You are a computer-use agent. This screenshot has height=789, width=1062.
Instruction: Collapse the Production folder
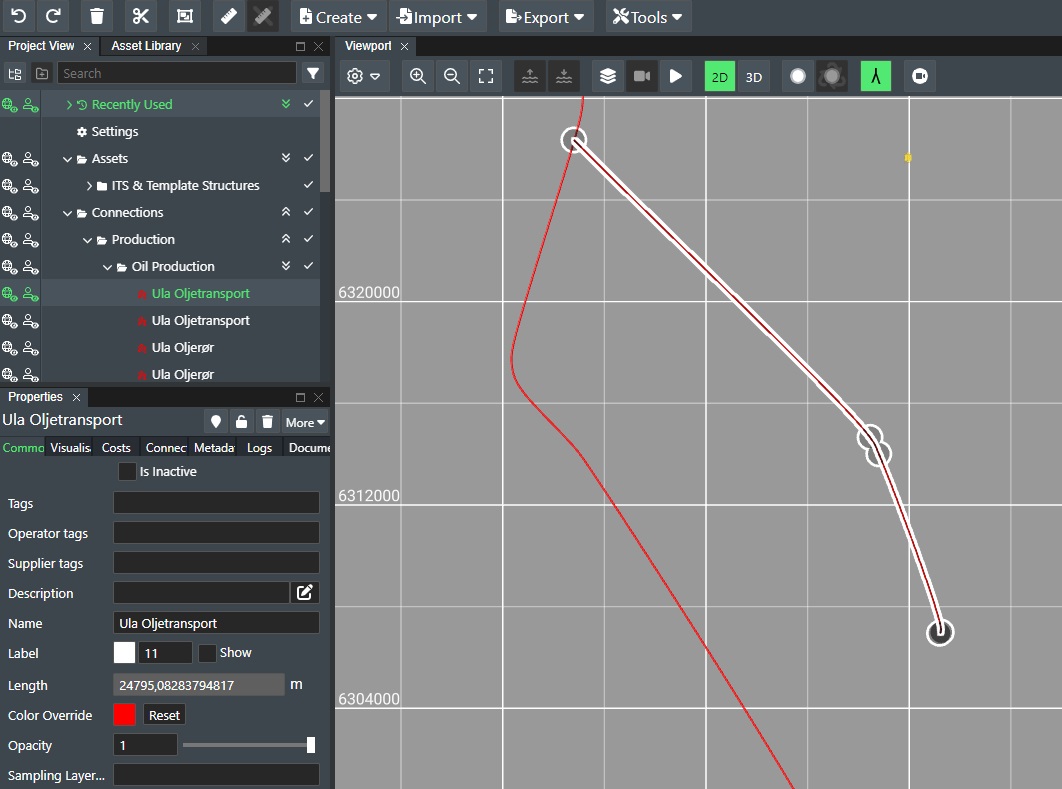pyautogui.click(x=87, y=240)
